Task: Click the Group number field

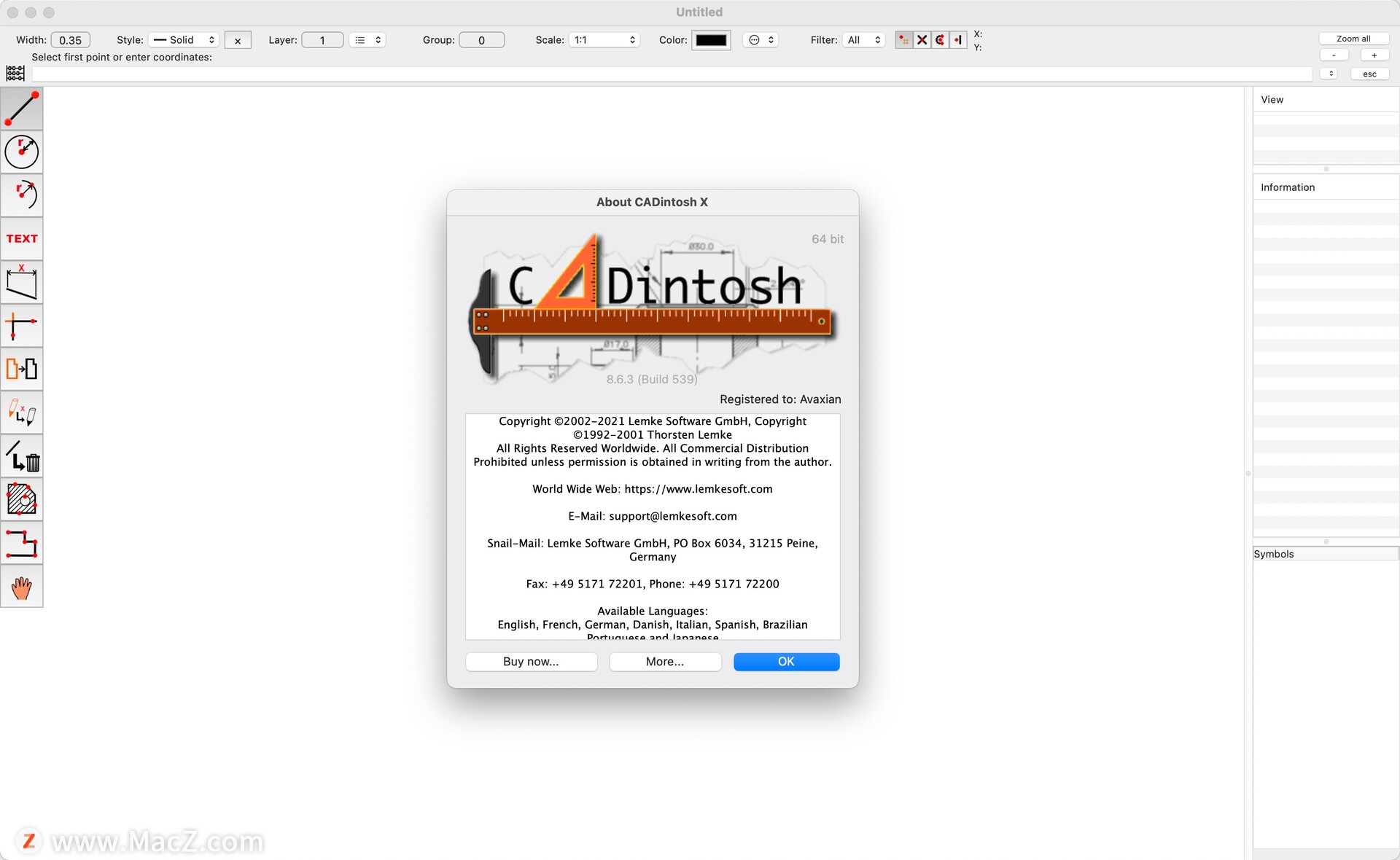Action: (481, 40)
